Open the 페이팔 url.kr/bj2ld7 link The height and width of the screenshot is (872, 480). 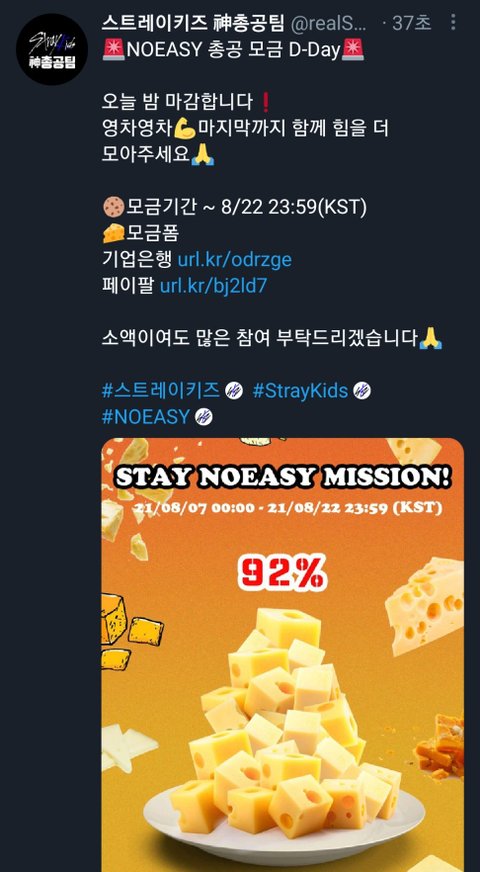pyautogui.click(x=213, y=286)
